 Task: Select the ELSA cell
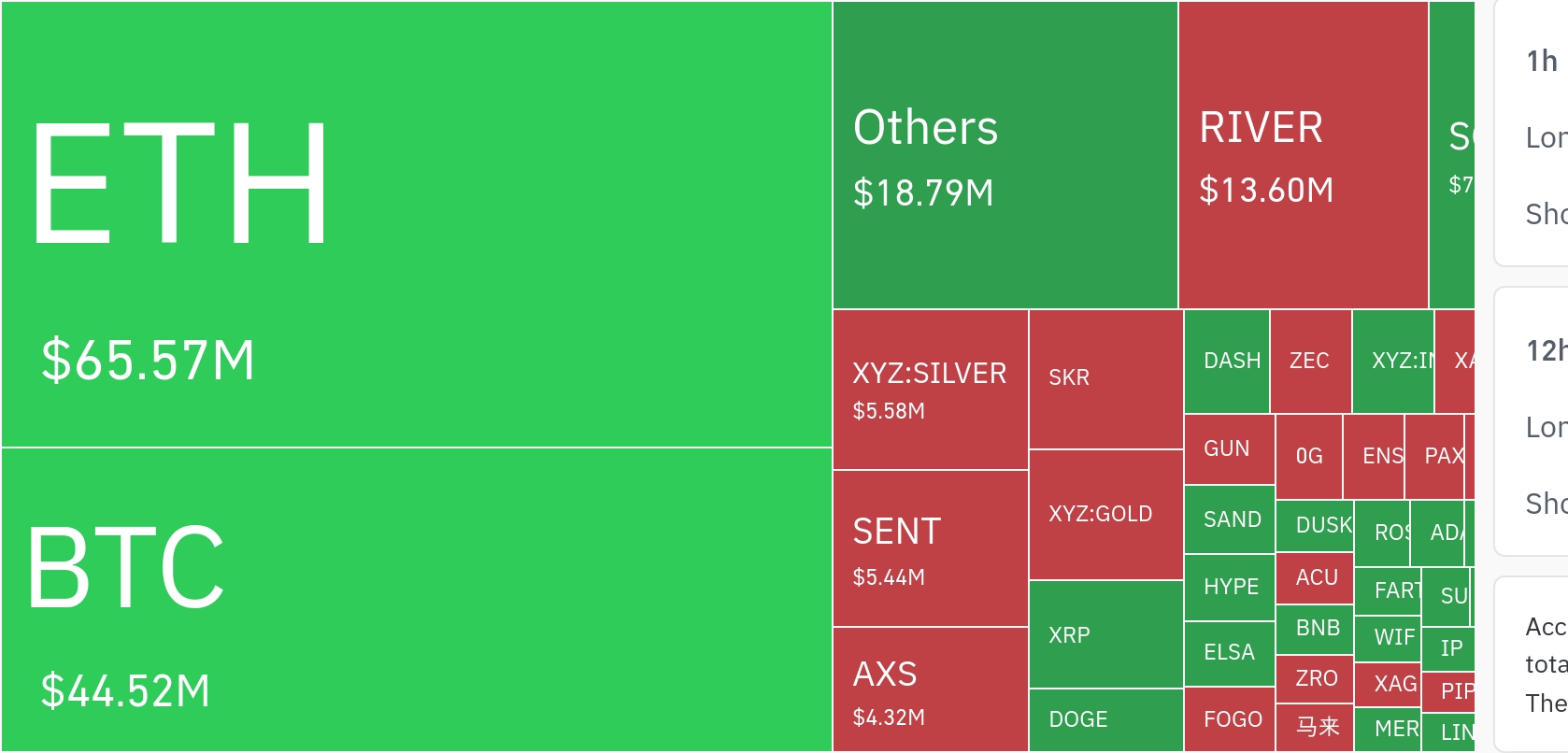click(x=1229, y=652)
